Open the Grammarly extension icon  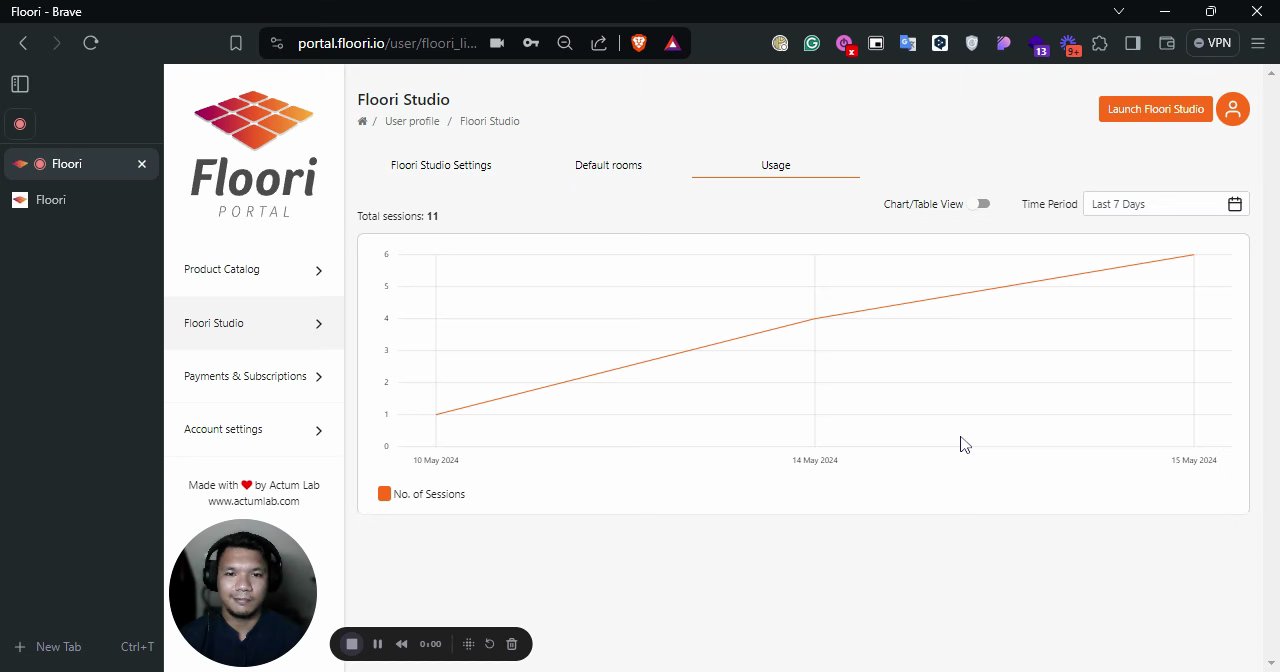click(x=812, y=43)
